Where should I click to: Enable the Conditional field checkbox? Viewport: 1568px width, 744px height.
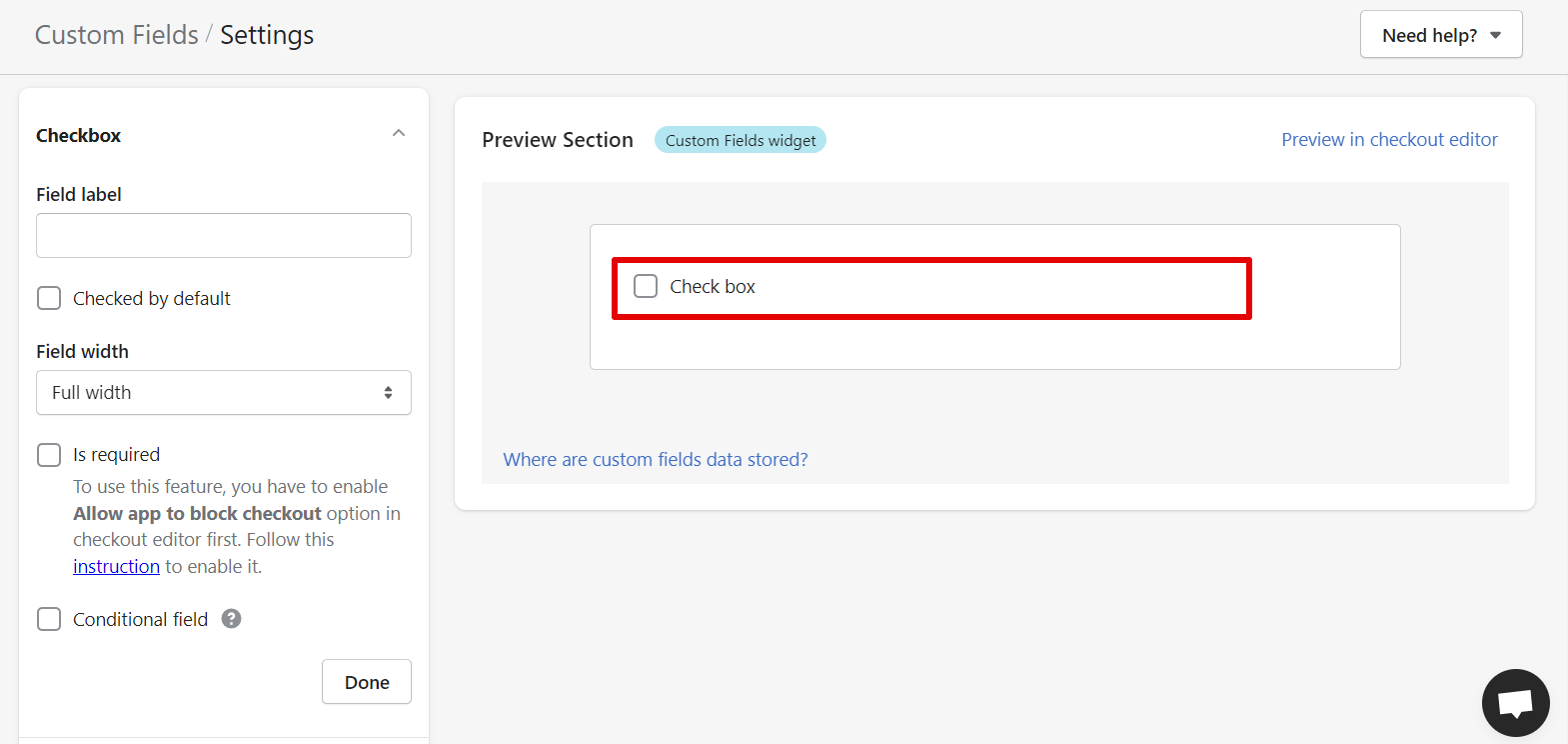coord(49,619)
